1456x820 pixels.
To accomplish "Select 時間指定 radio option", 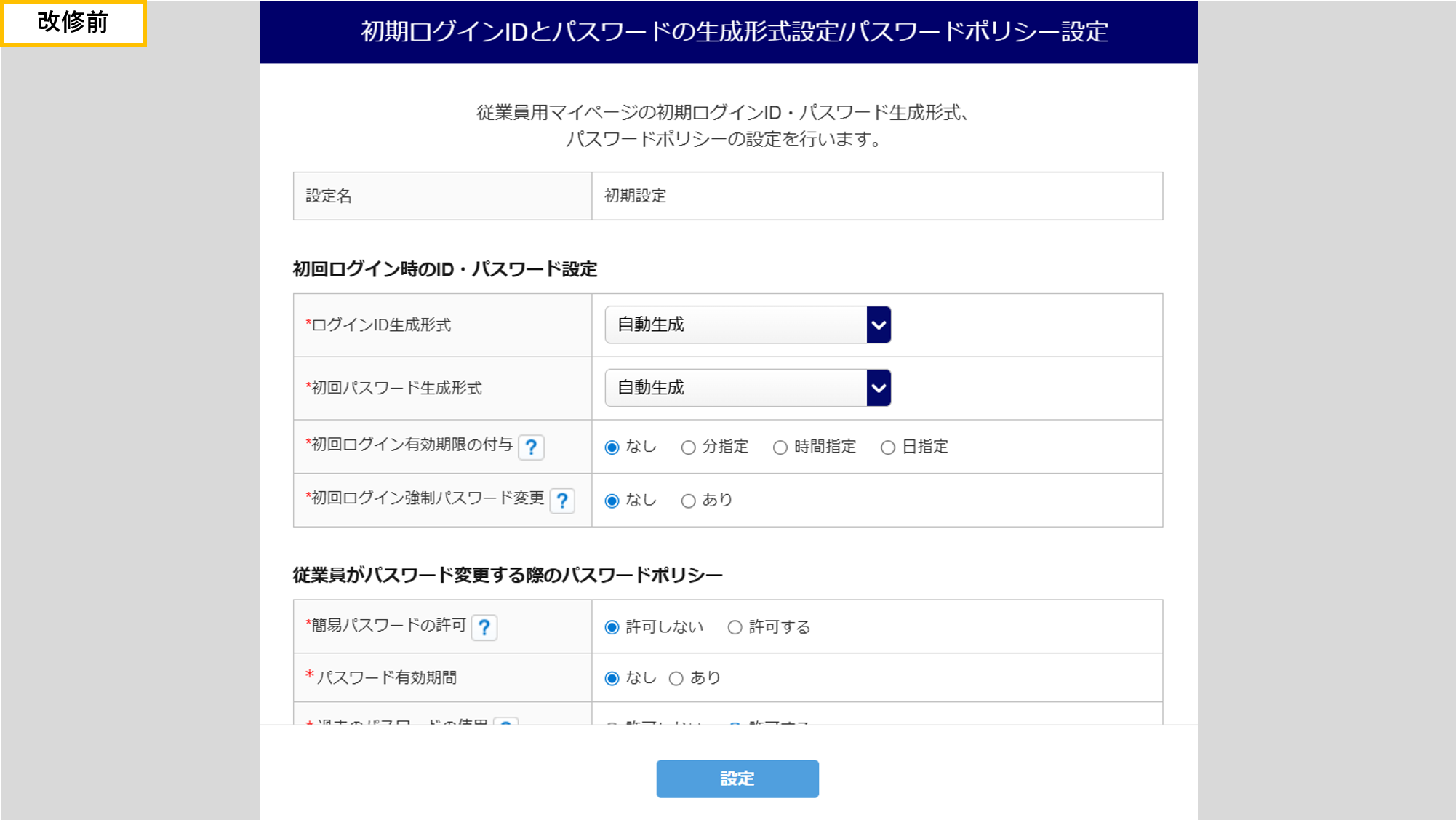I will coord(780,447).
